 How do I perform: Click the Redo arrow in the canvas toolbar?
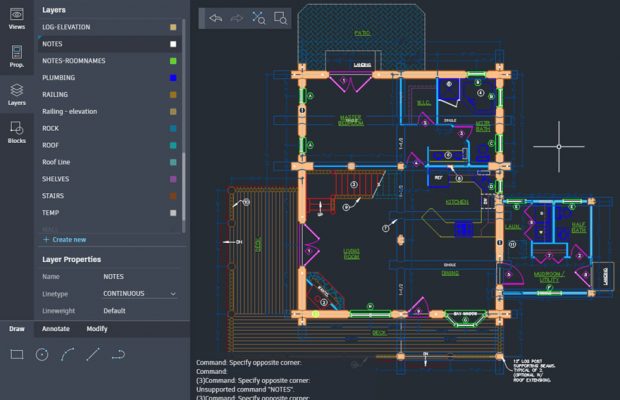237,18
